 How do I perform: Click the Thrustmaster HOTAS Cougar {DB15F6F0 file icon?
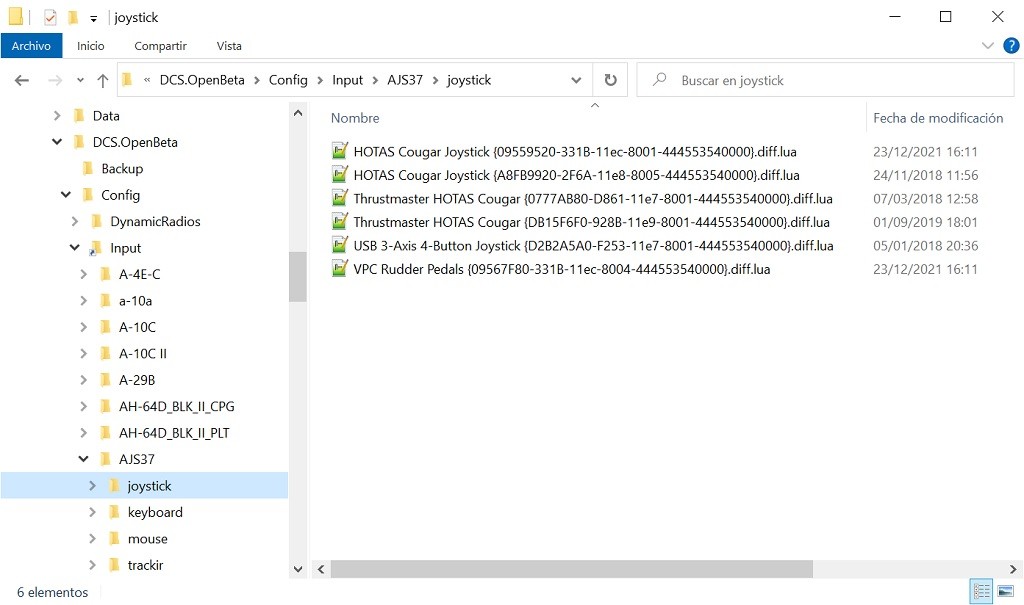(340, 221)
